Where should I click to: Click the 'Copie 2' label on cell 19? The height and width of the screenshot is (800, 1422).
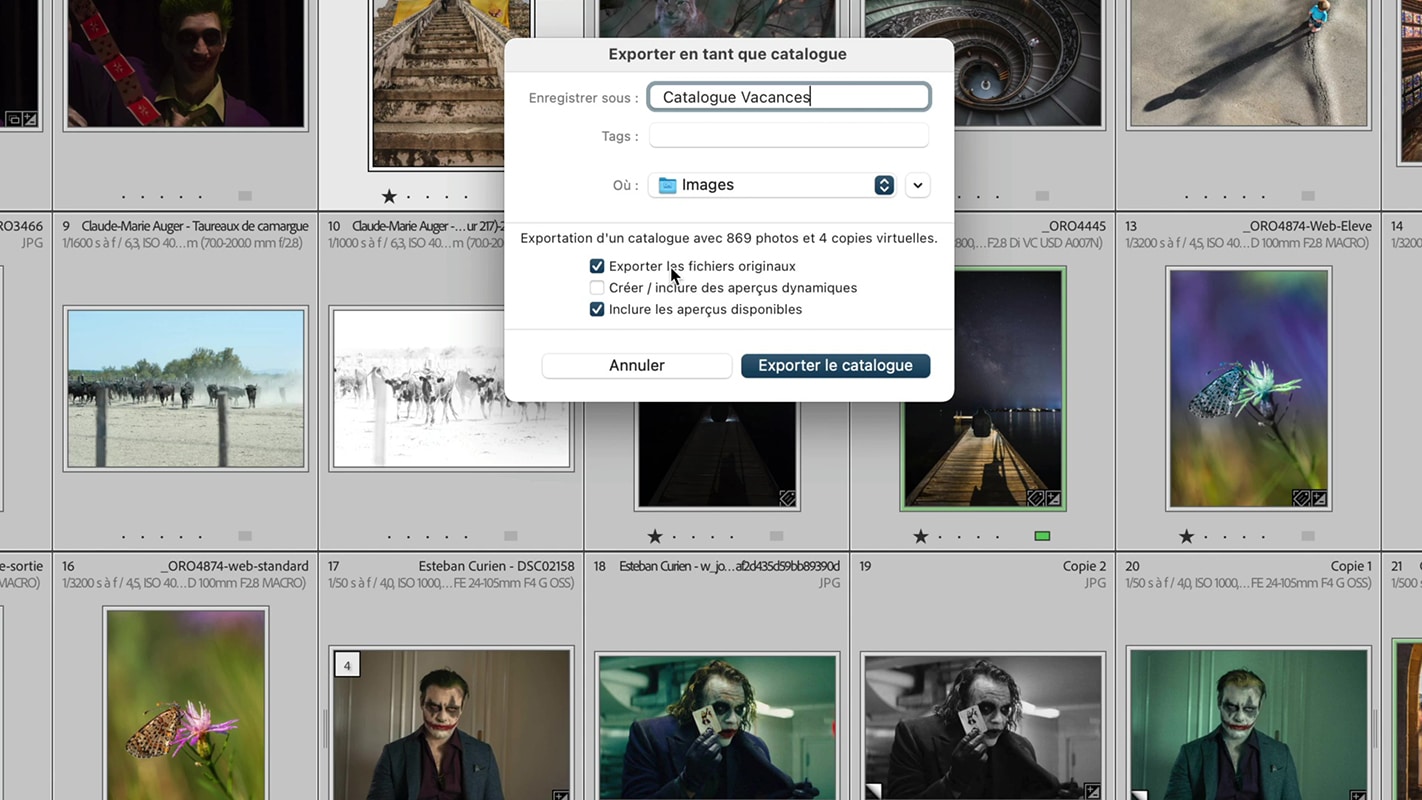(1085, 566)
